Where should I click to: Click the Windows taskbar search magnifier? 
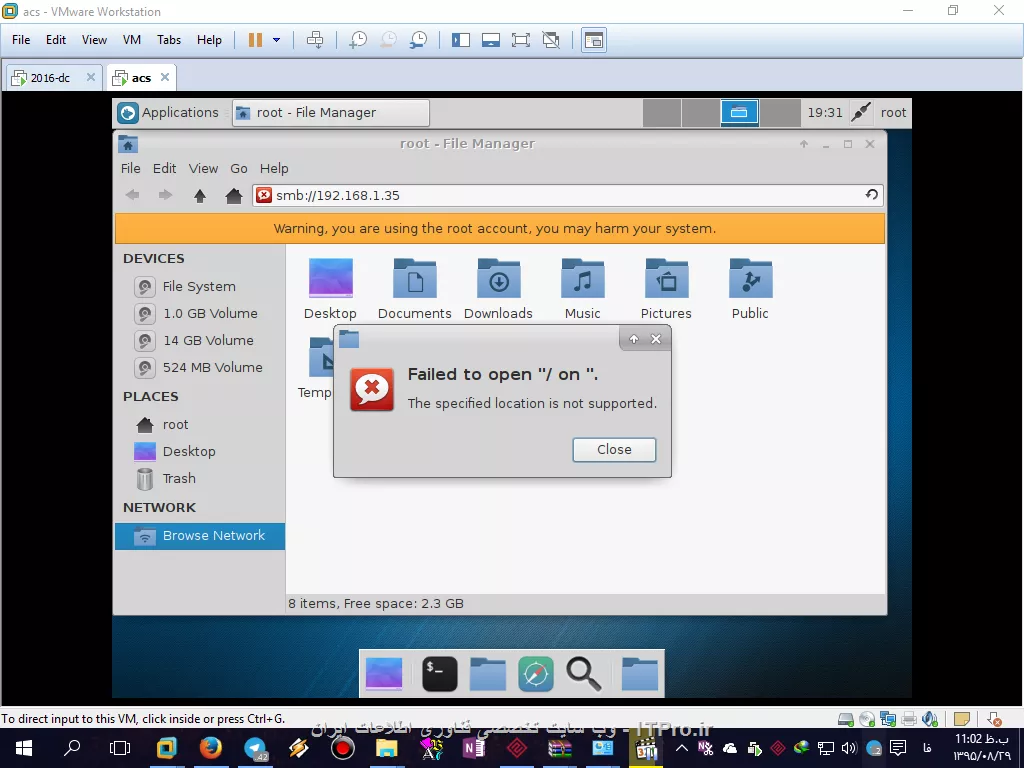72,748
